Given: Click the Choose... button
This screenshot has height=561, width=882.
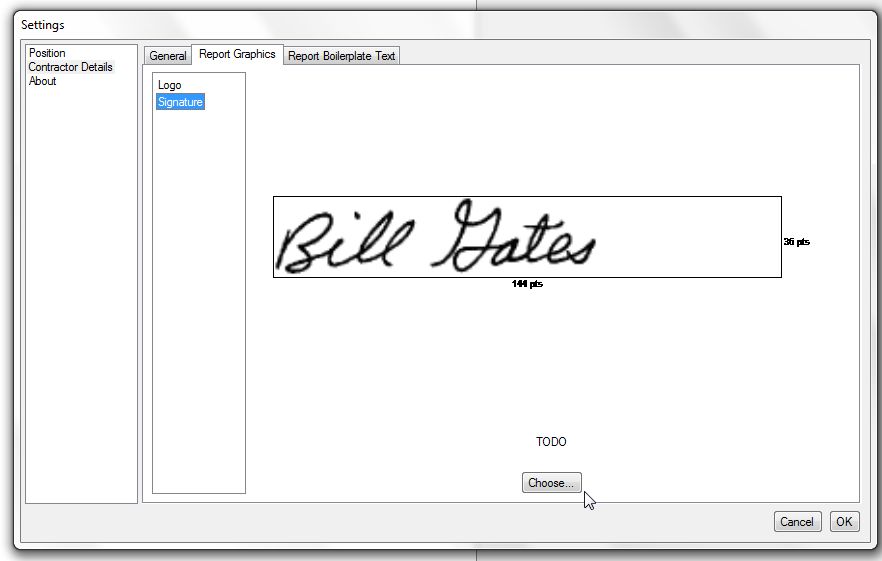Looking at the screenshot, I should coord(551,483).
